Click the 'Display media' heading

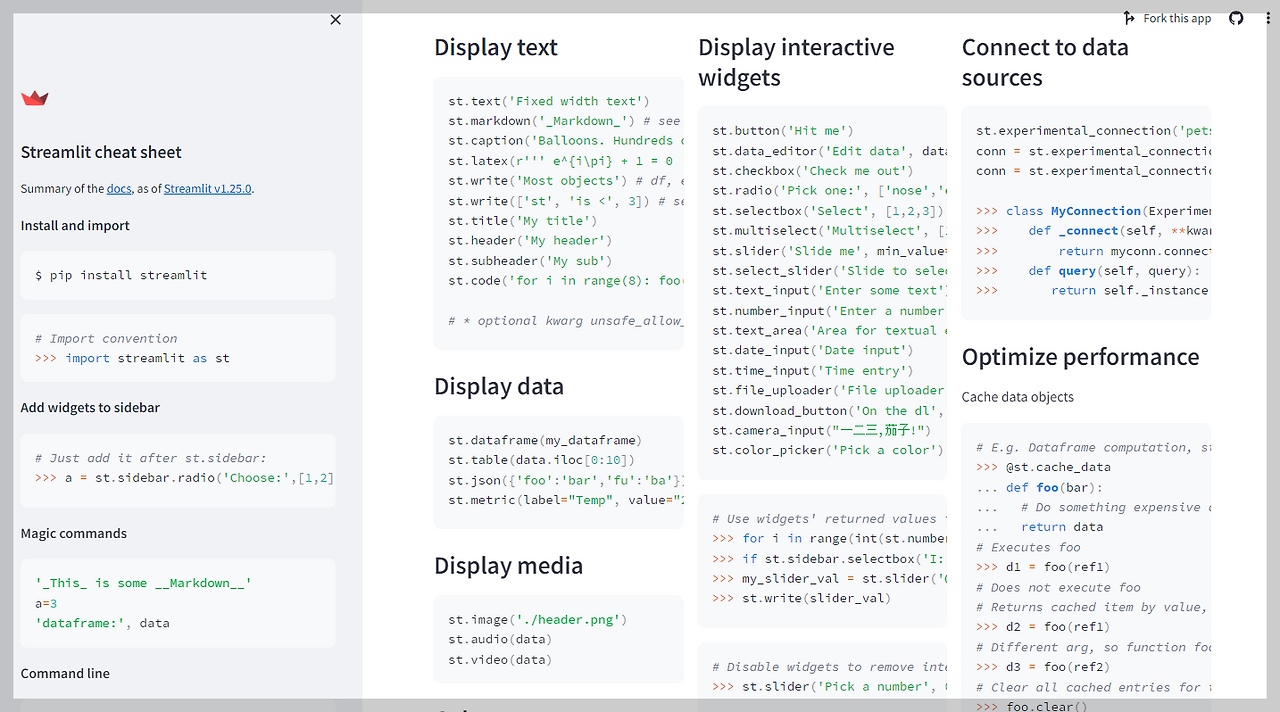508,565
